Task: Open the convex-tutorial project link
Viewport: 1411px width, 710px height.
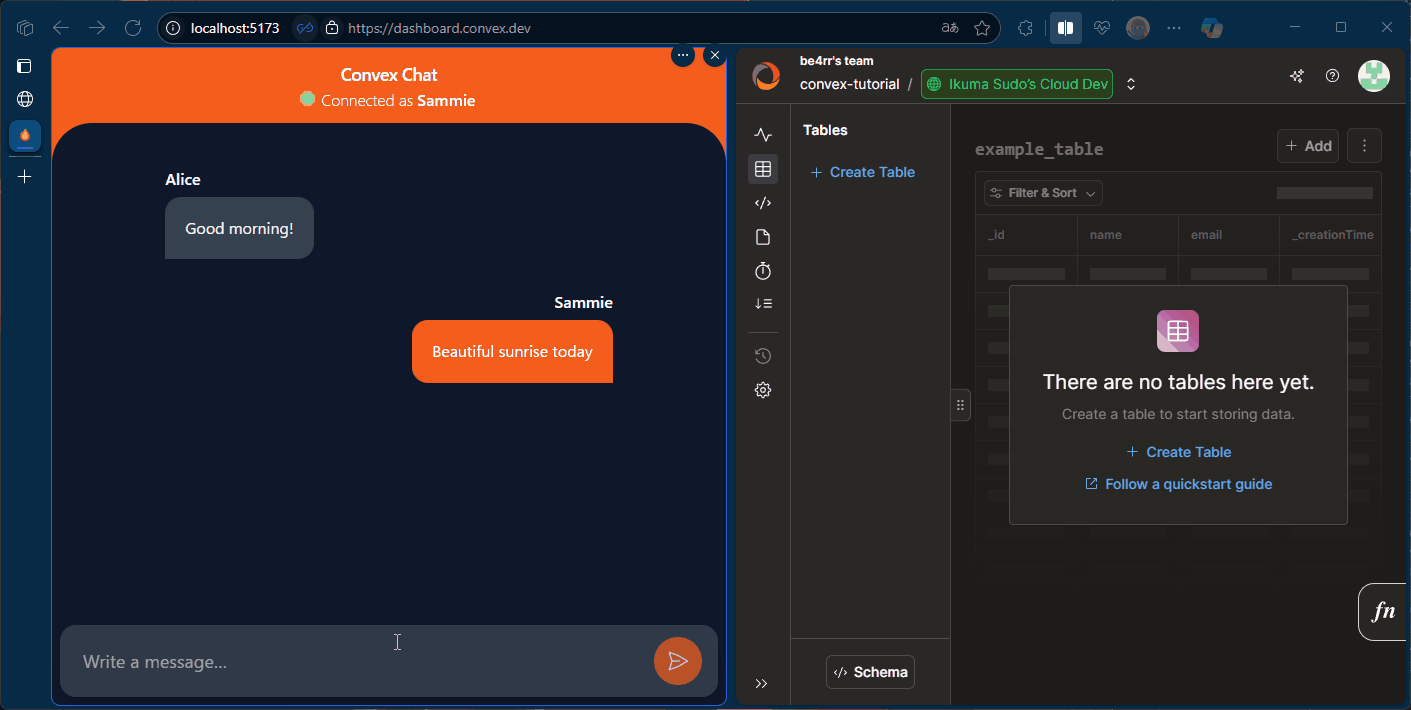Action: (850, 84)
